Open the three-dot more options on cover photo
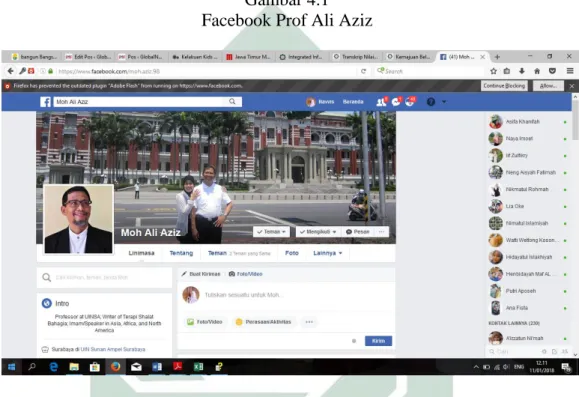The width and height of the screenshot is (579, 397). [382, 232]
